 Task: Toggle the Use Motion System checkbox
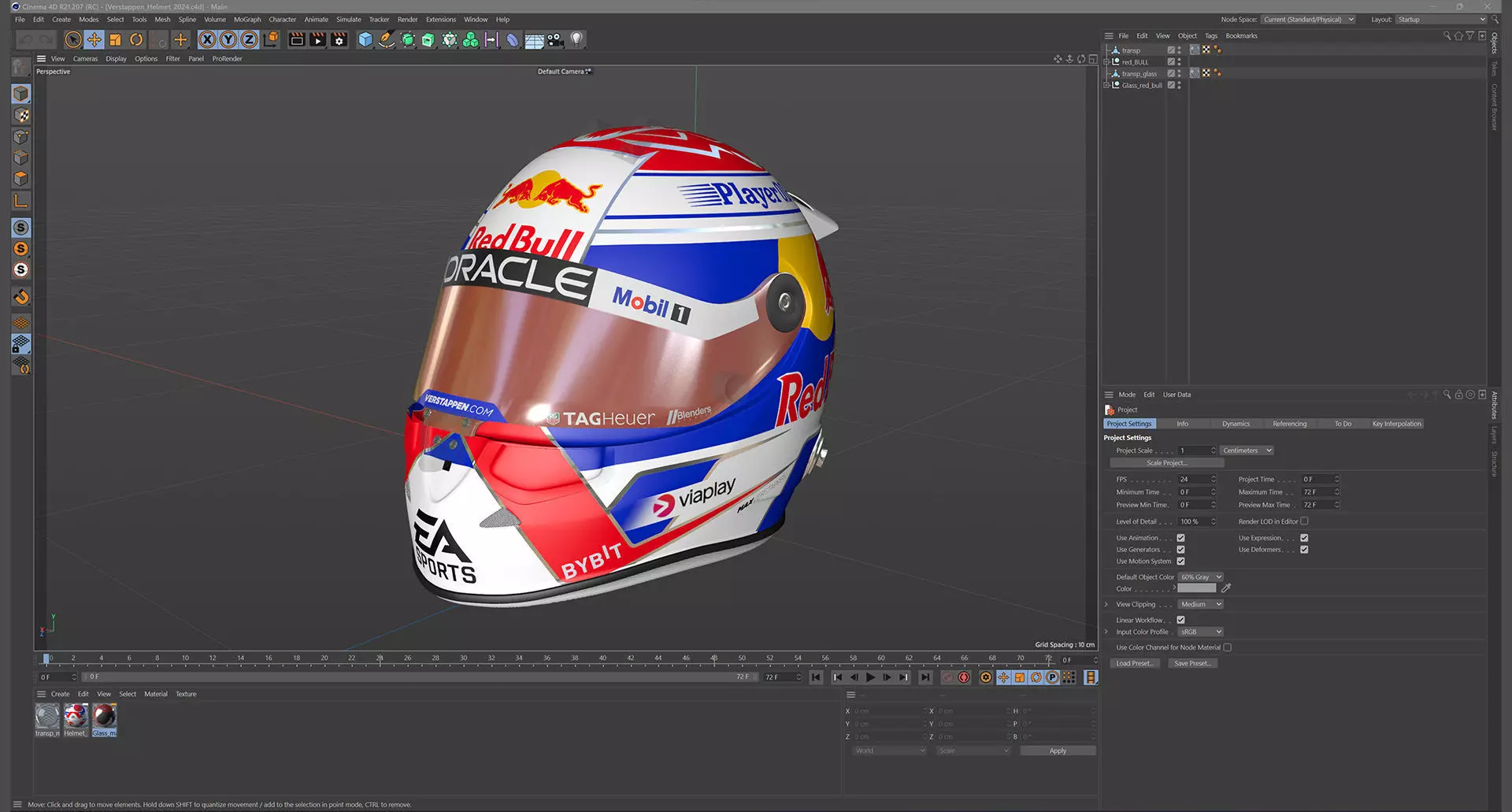tap(1180, 562)
